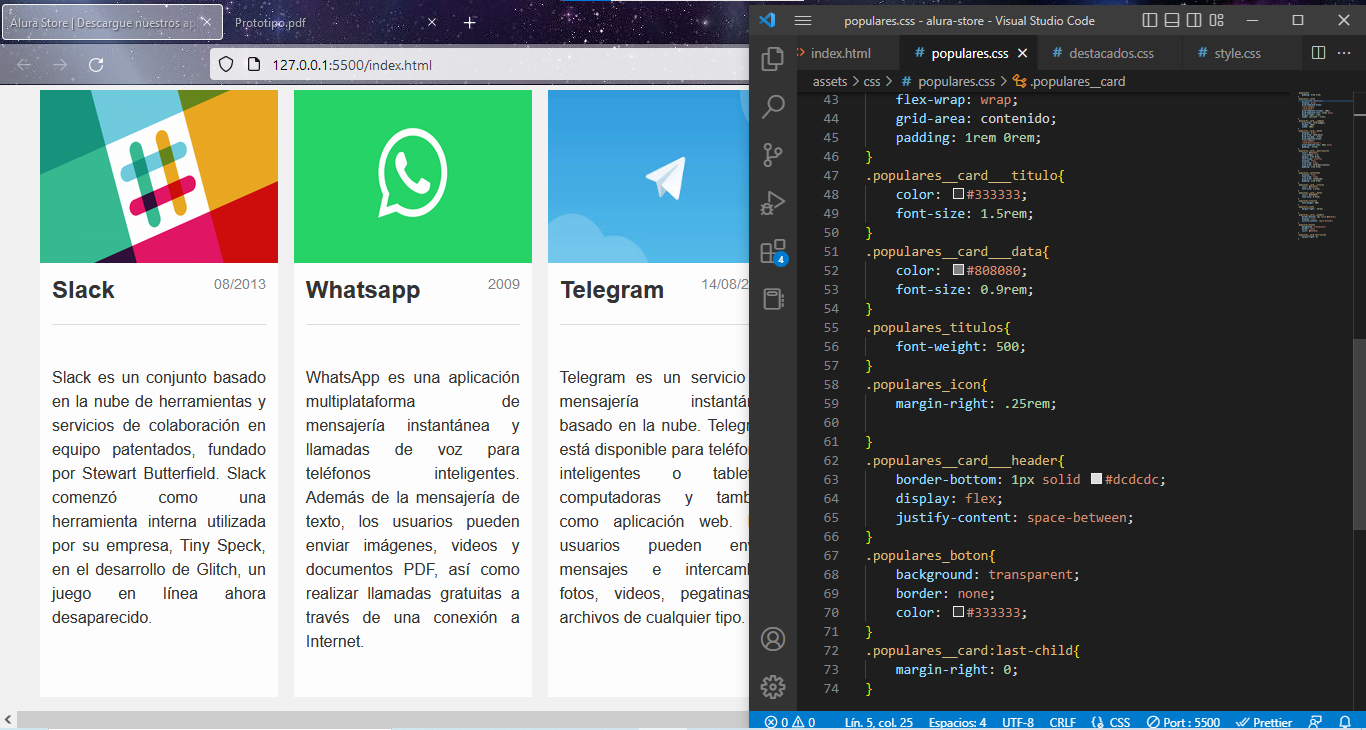The height and width of the screenshot is (730, 1366).
Task: Open the #dcdcdc color swatch on line 63
Action: pyautogui.click(x=1096, y=480)
